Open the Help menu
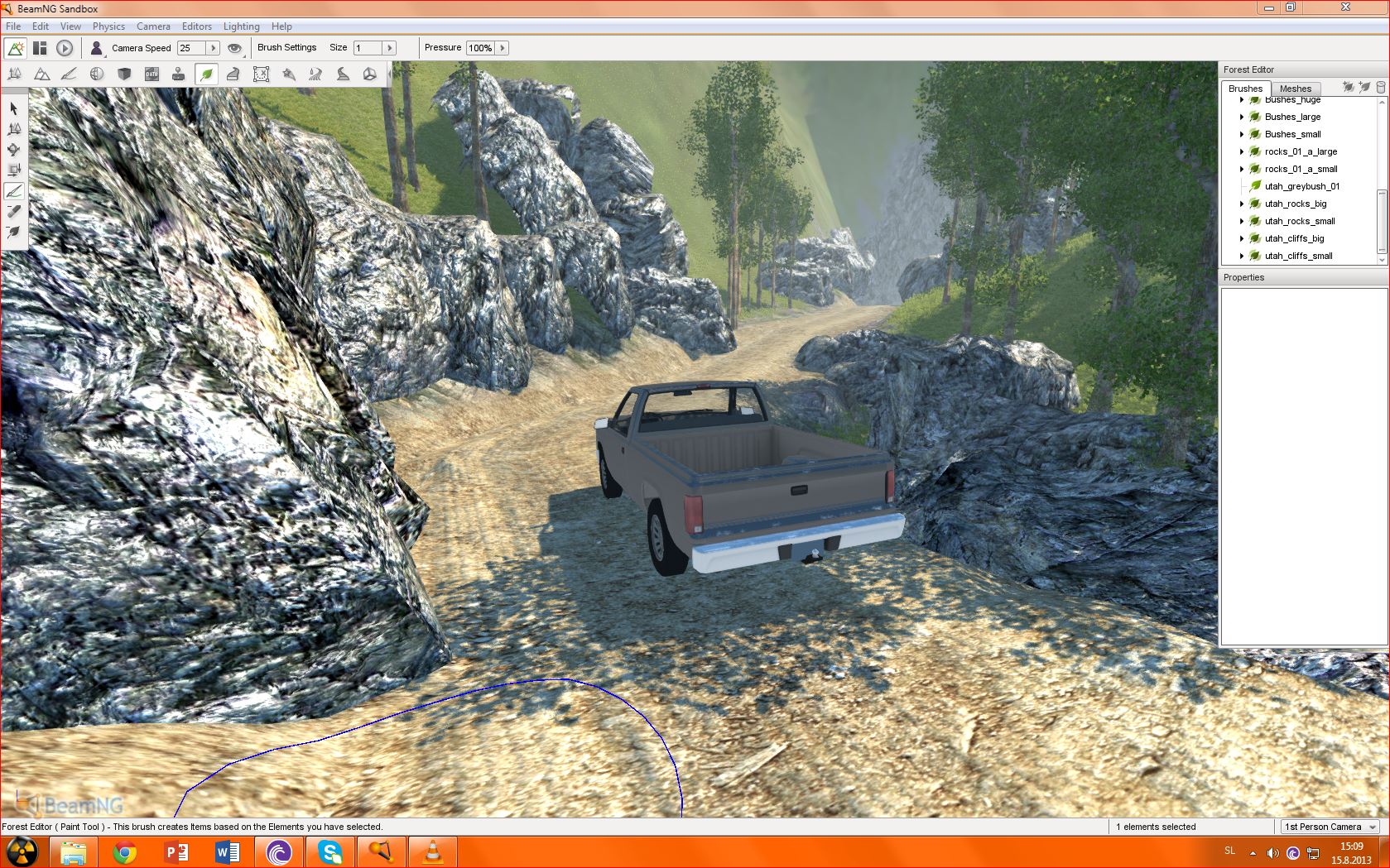1390x868 pixels. [281, 26]
